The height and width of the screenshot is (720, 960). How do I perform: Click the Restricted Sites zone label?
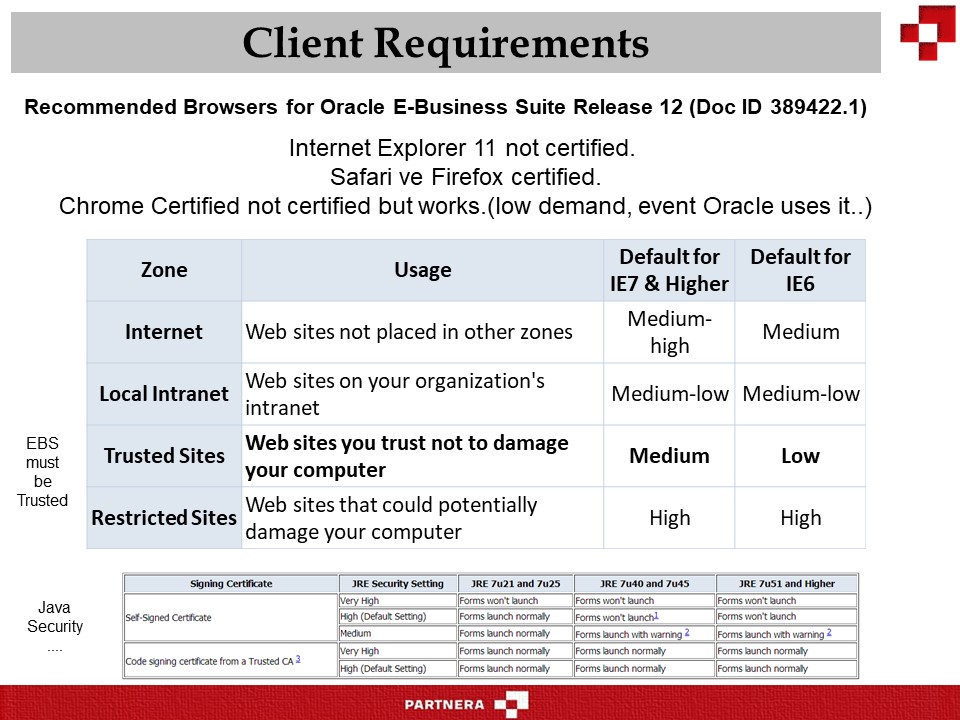pyautogui.click(x=163, y=518)
